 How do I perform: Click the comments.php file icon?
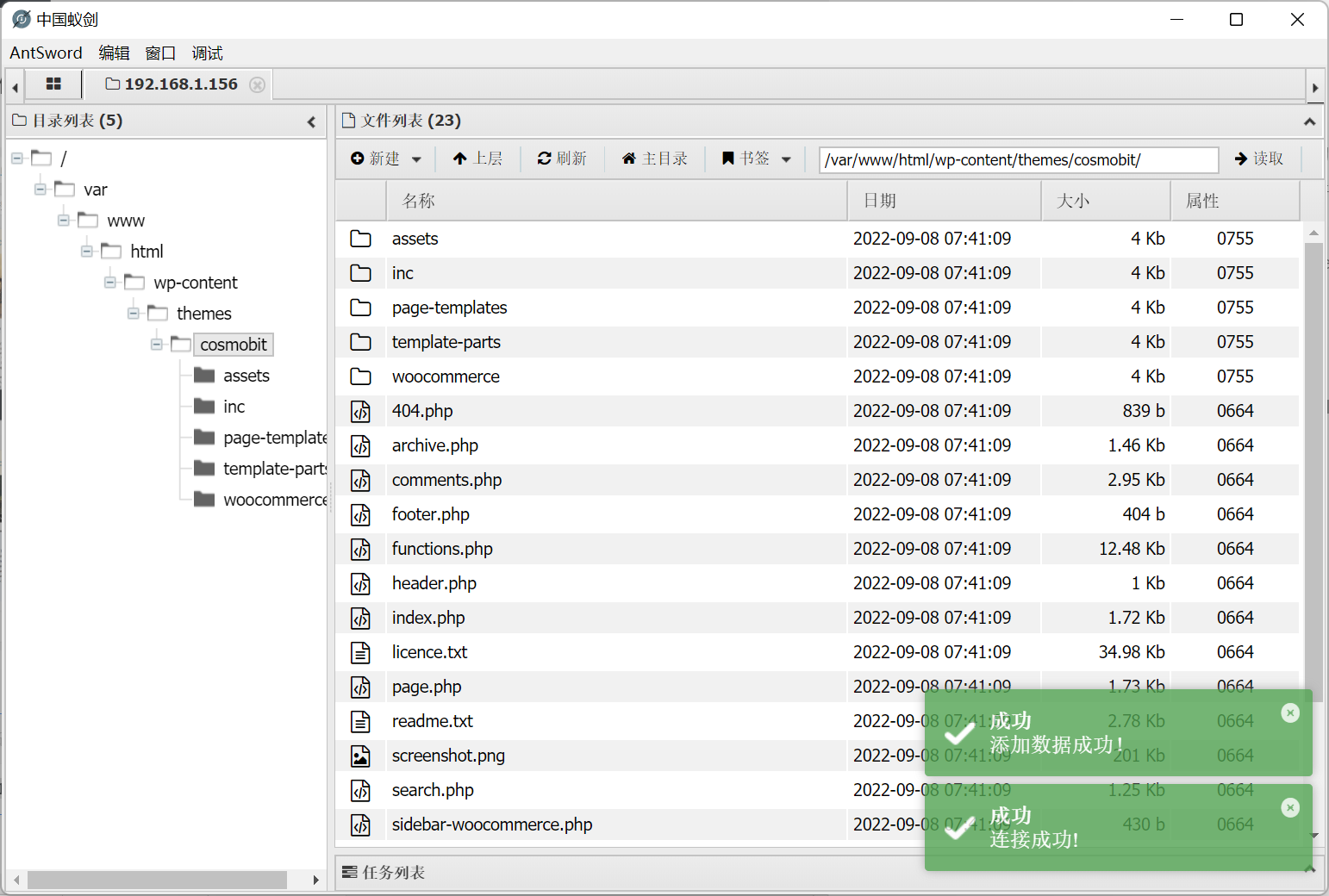[x=360, y=480]
